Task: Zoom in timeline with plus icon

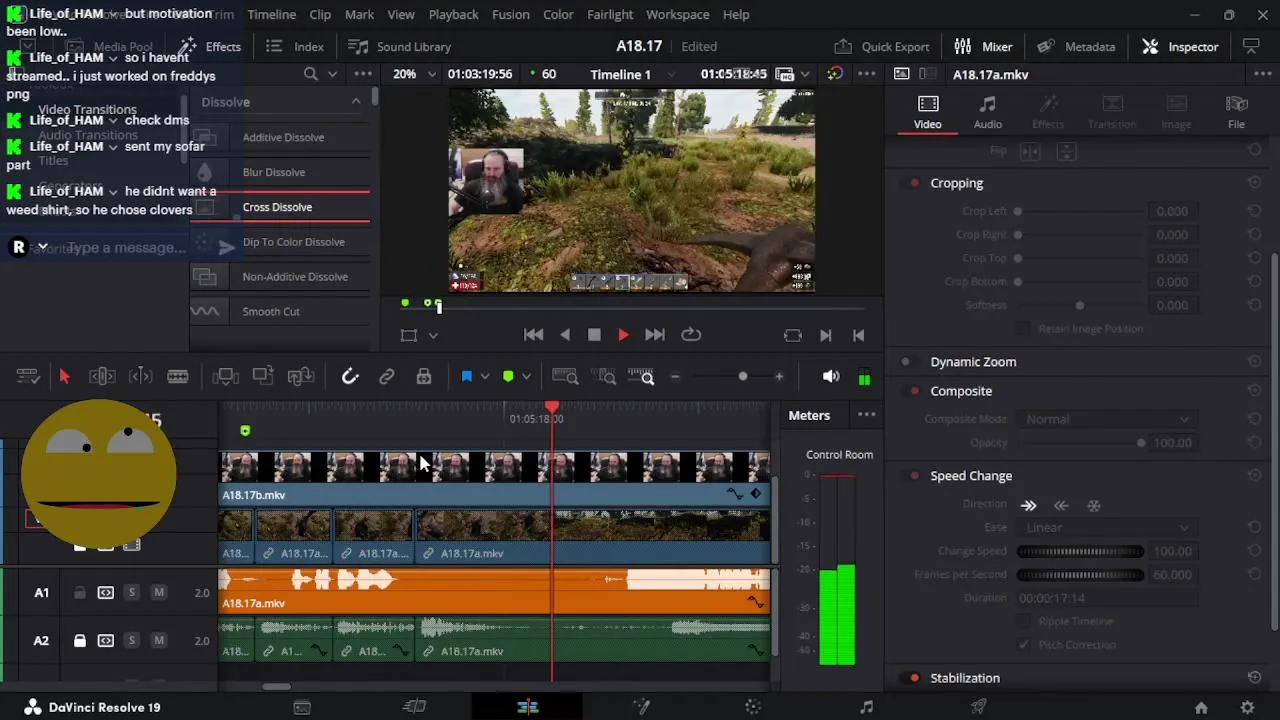Action: click(x=779, y=376)
